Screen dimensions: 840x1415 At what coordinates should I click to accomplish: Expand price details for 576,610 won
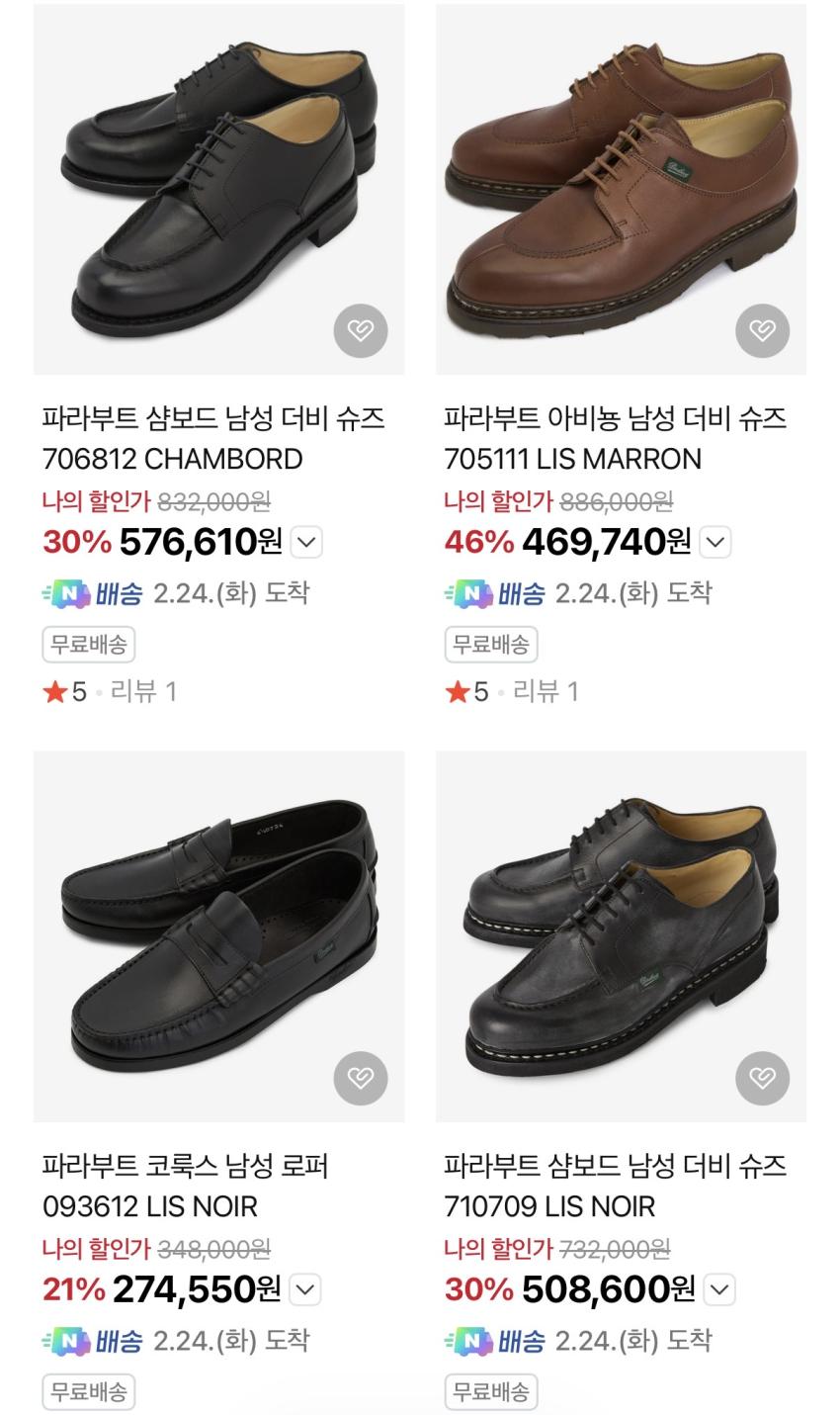point(307,542)
